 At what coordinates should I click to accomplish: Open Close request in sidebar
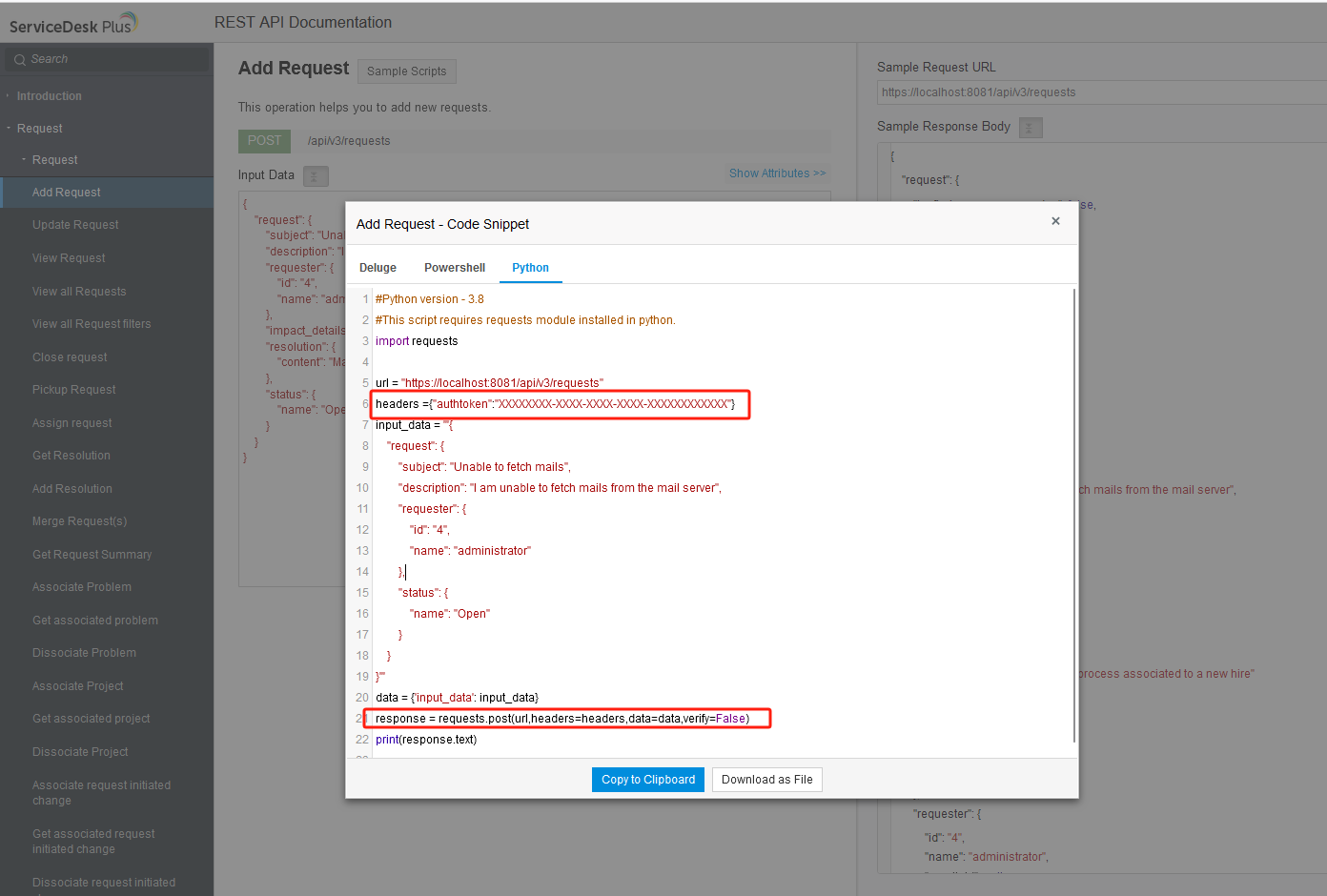70,357
